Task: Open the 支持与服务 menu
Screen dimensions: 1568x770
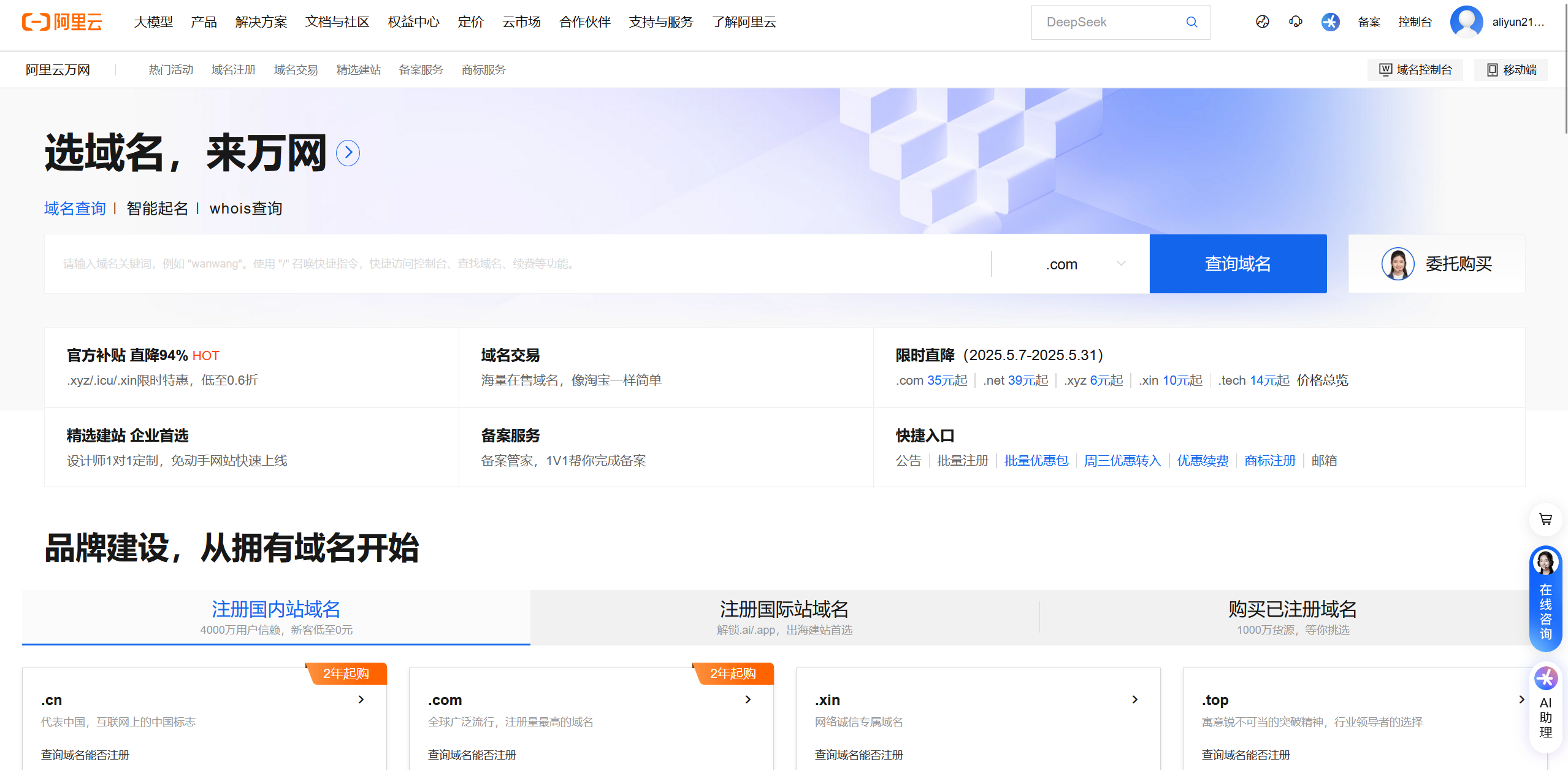Action: tap(661, 22)
